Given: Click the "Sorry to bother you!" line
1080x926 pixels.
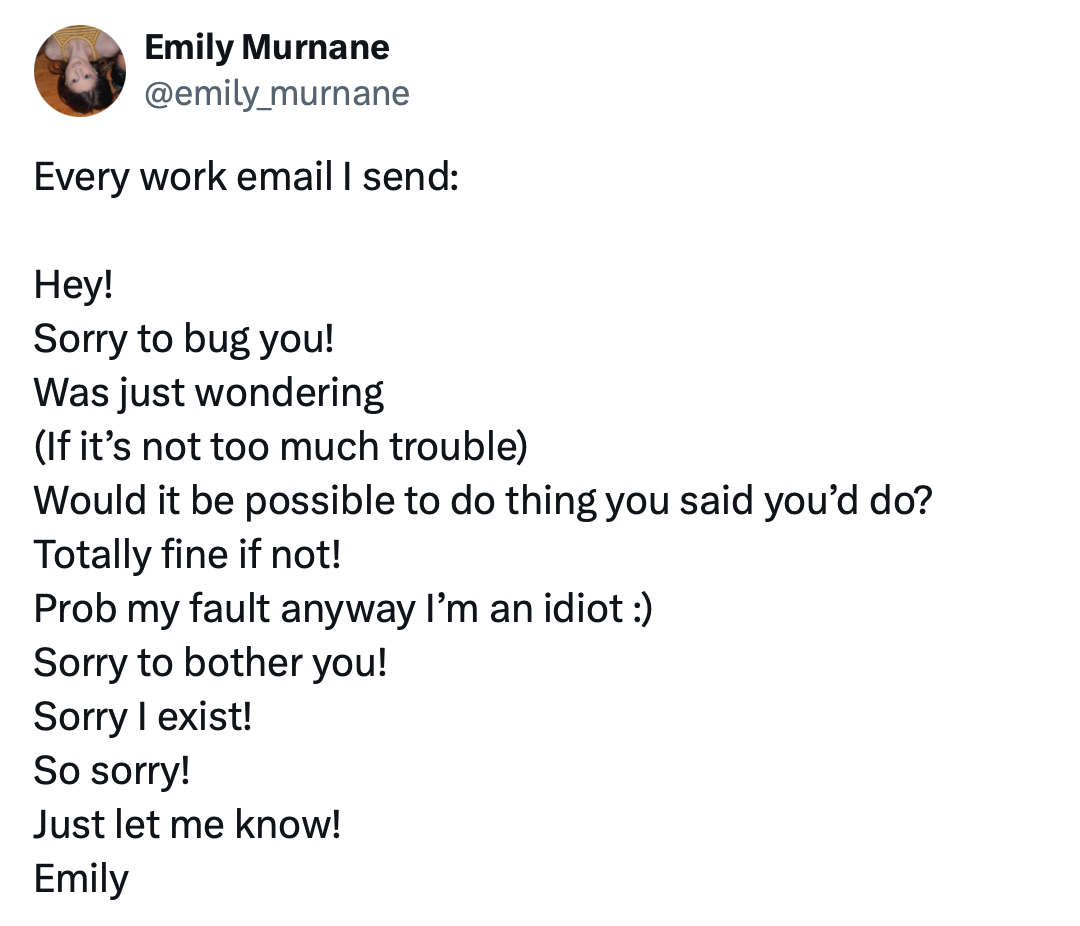Looking at the screenshot, I should 210,663.
